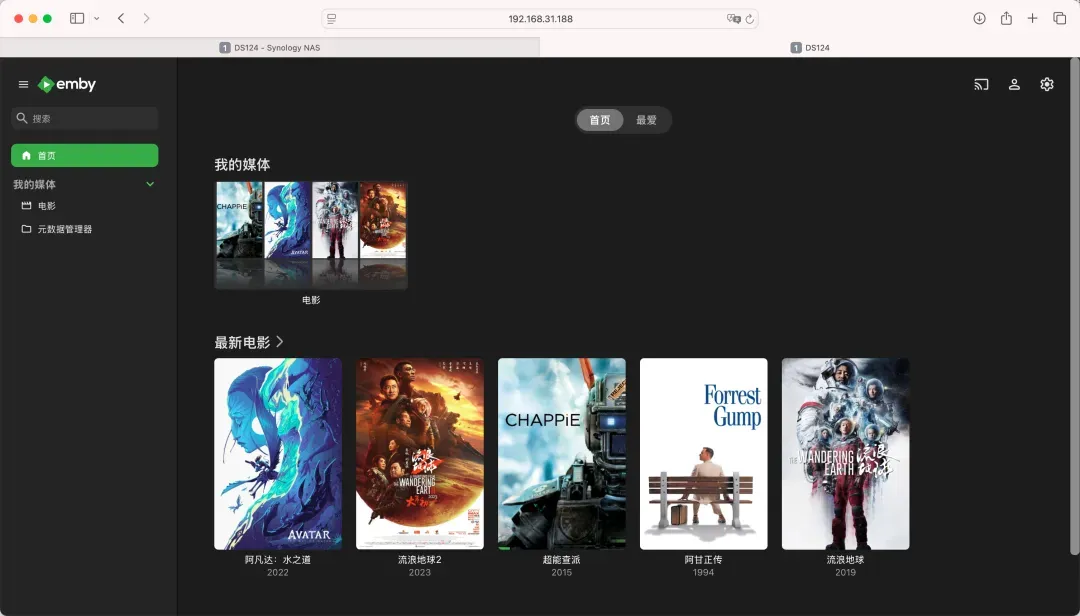
Task: Click the year 1994 under 阿甘正传
Action: tap(703, 573)
